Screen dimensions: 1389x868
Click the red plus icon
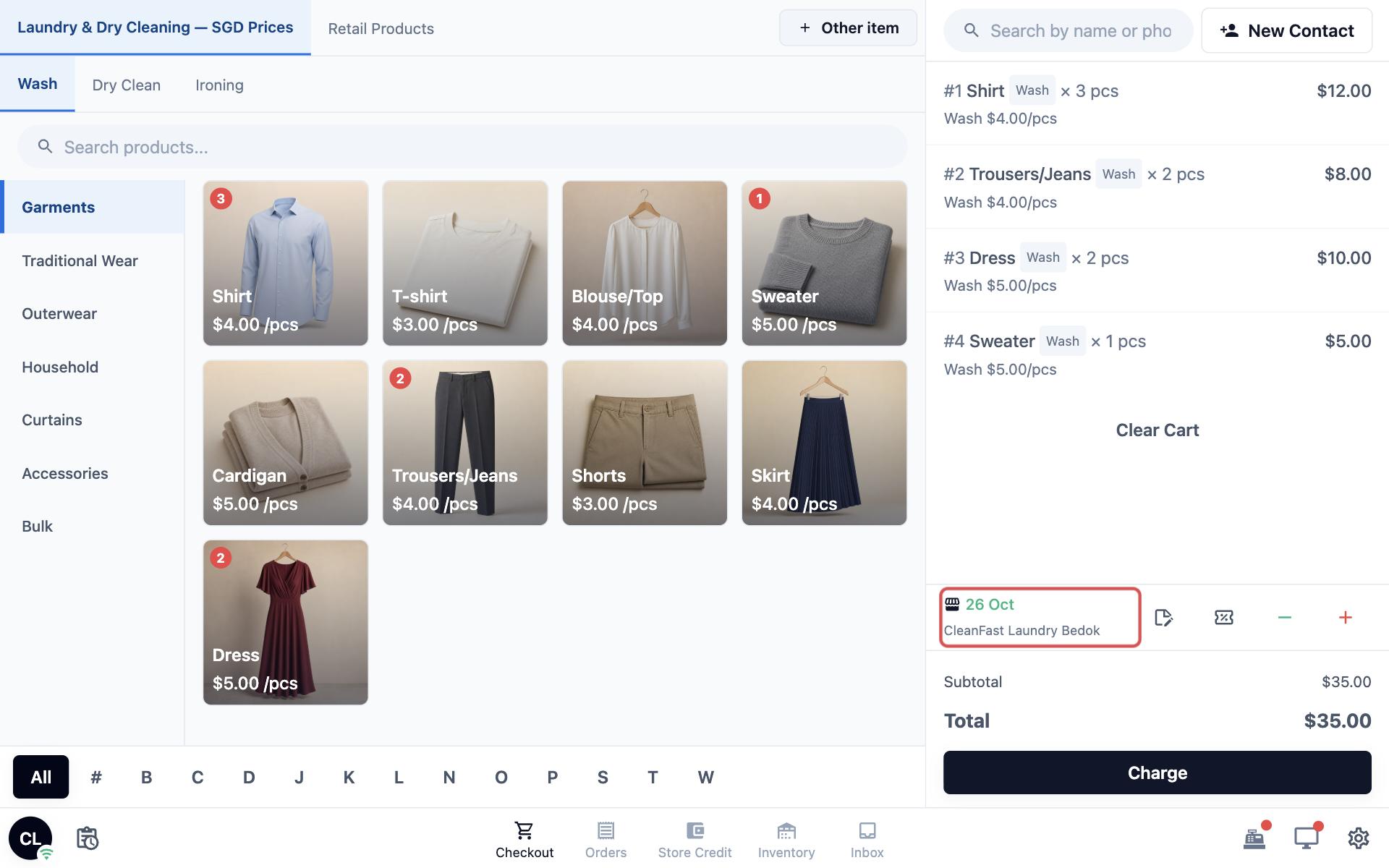point(1346,618)
